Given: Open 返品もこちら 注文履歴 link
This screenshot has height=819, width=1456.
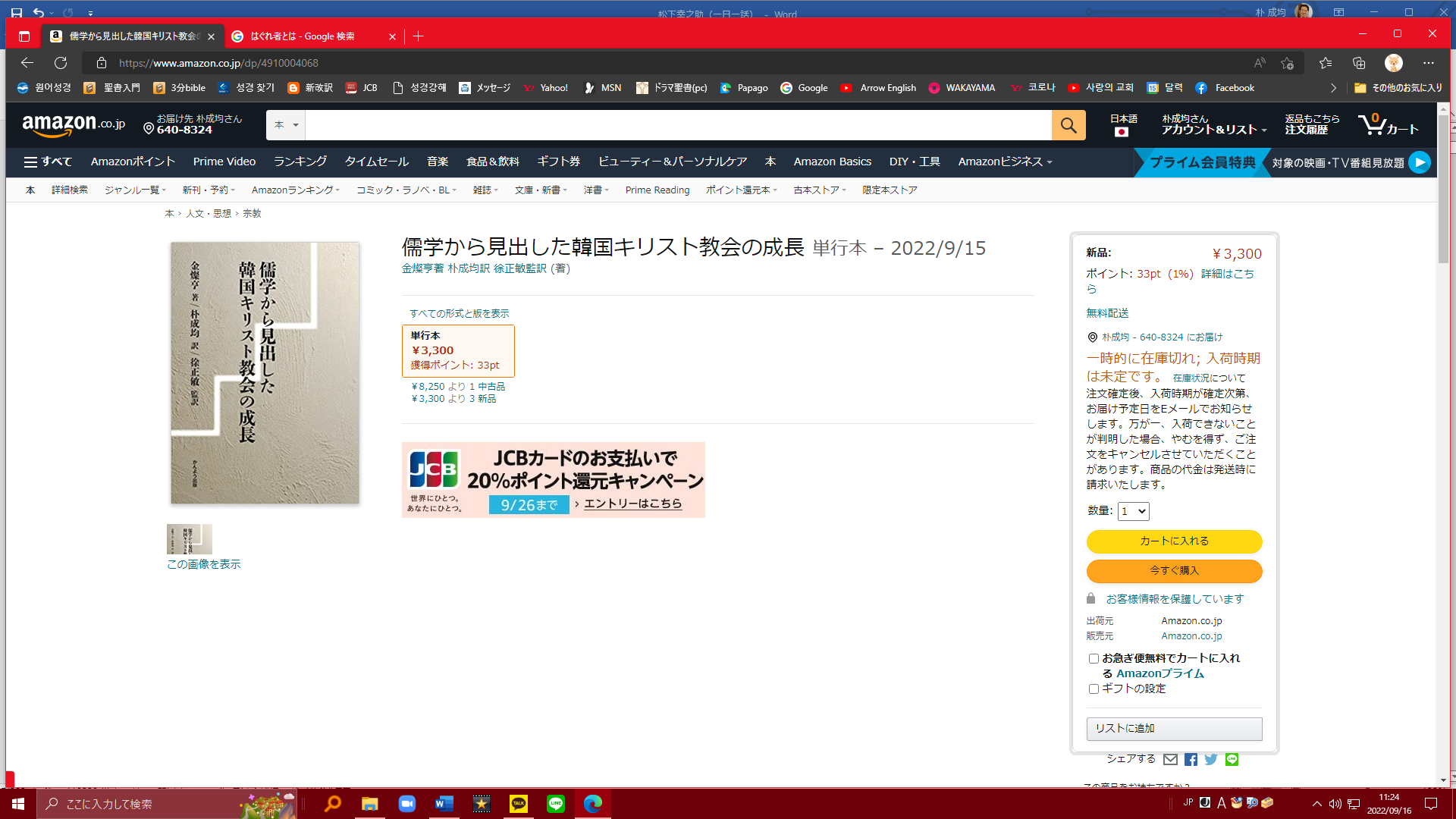Looking at the screenshot, I should click(1312, 125).
